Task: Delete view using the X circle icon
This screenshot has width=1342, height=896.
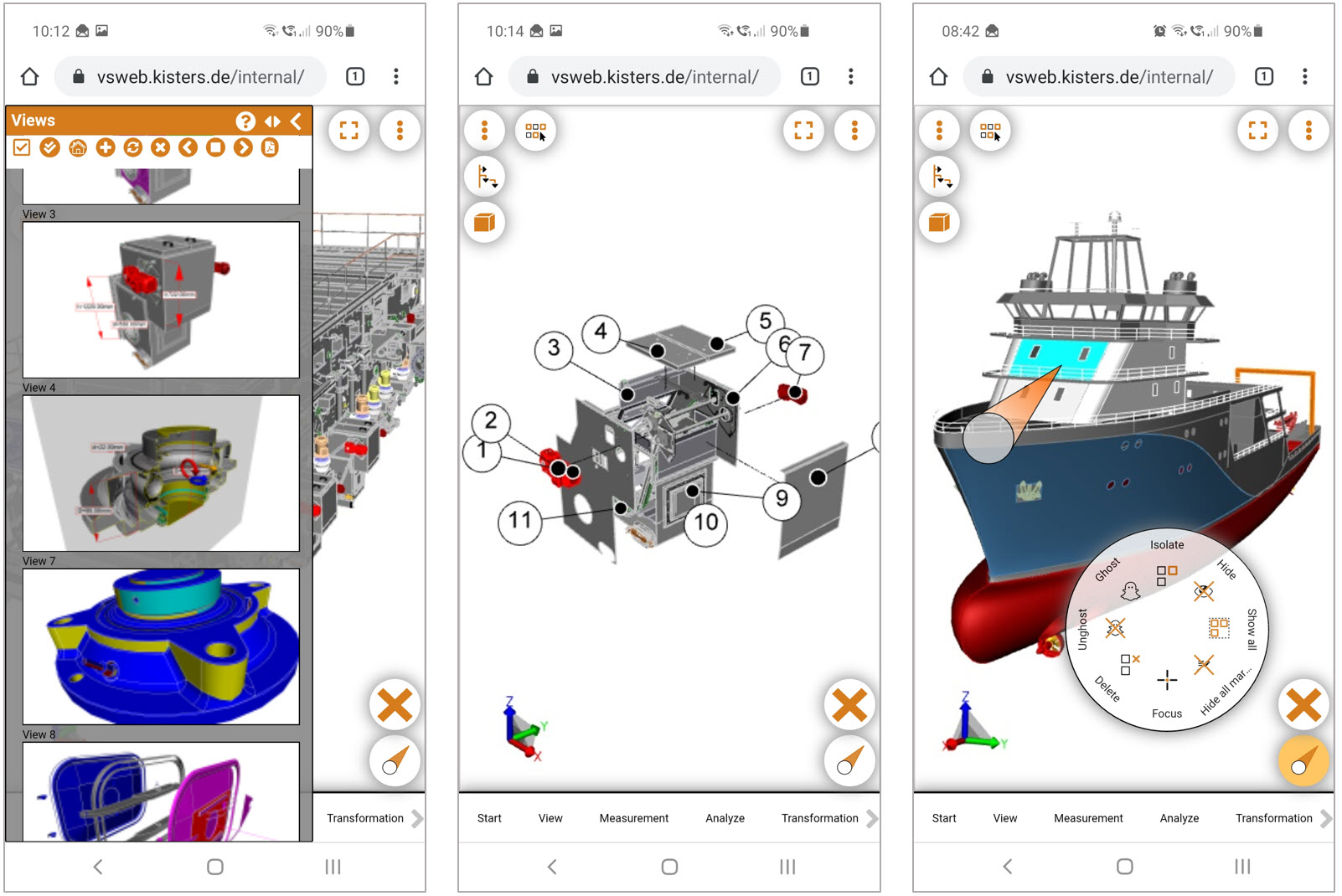Action: [160, 148]
